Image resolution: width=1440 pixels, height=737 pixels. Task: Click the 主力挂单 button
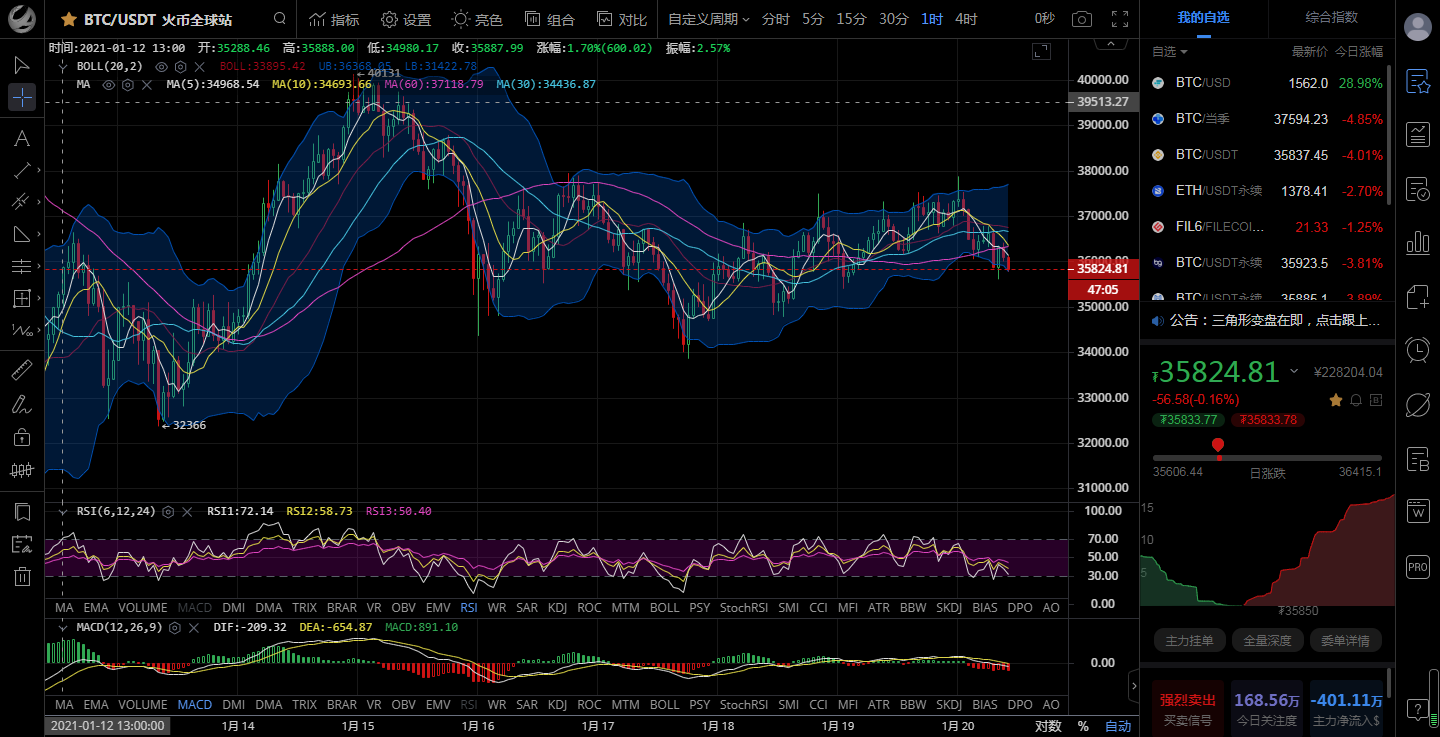(x=1189, y=640)
